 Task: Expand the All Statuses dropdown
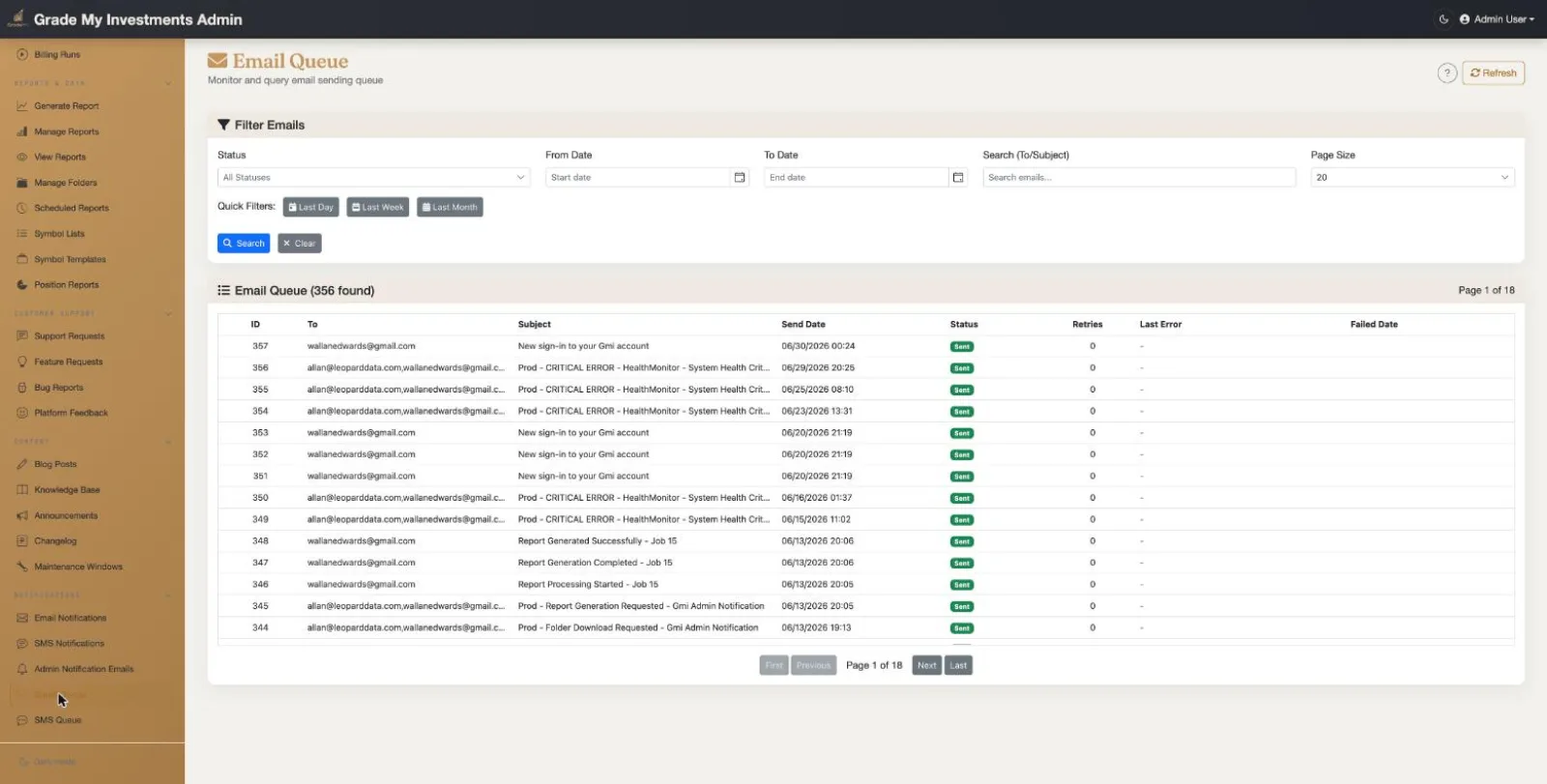tap(373, 178)
